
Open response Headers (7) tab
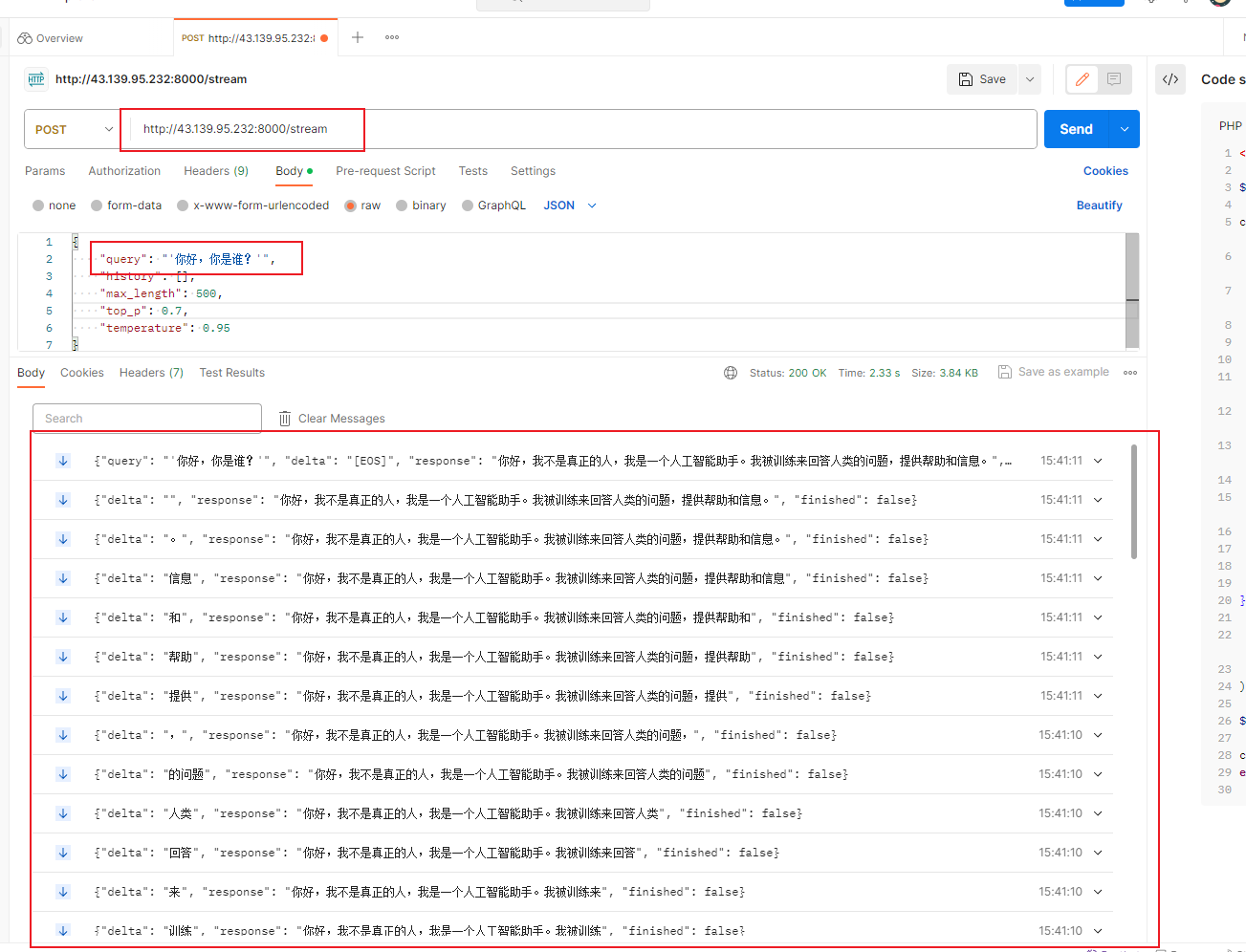[151, 373]
